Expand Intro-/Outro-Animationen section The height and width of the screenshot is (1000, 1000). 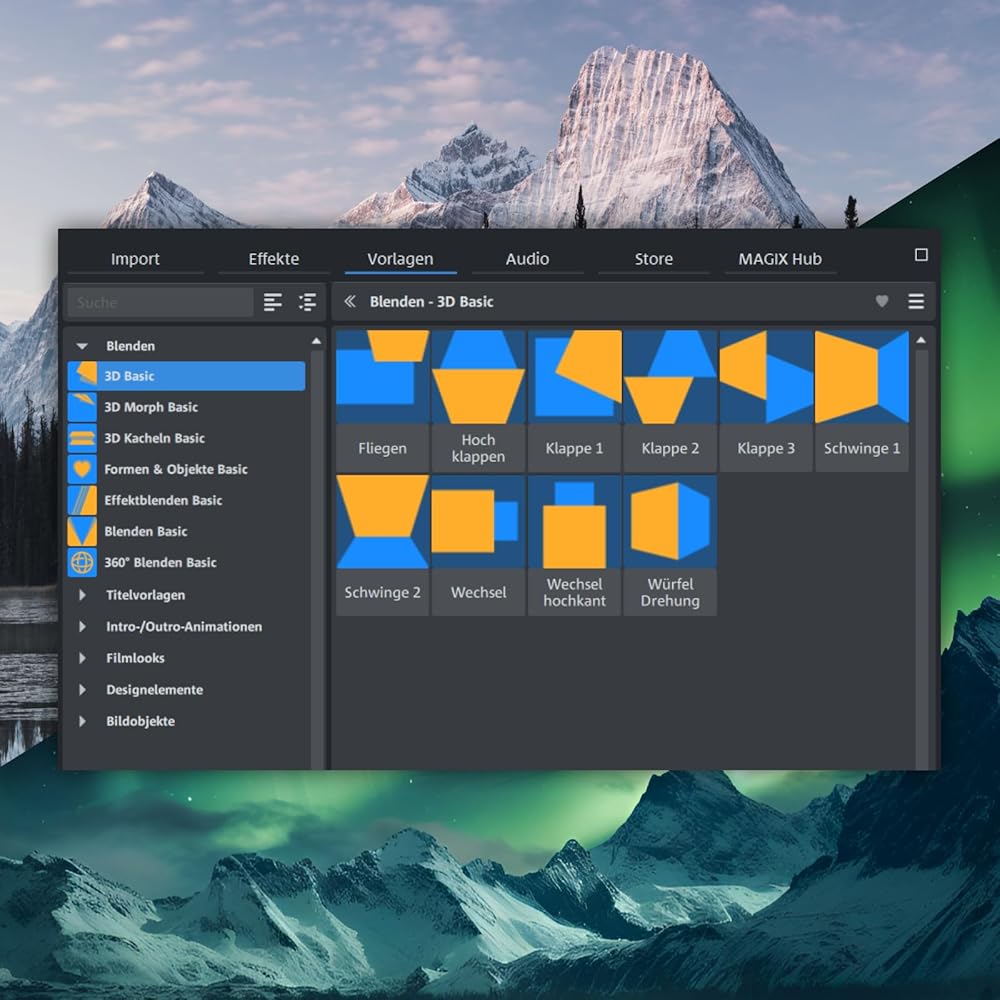pyautogui.click(x=83, y=627)
